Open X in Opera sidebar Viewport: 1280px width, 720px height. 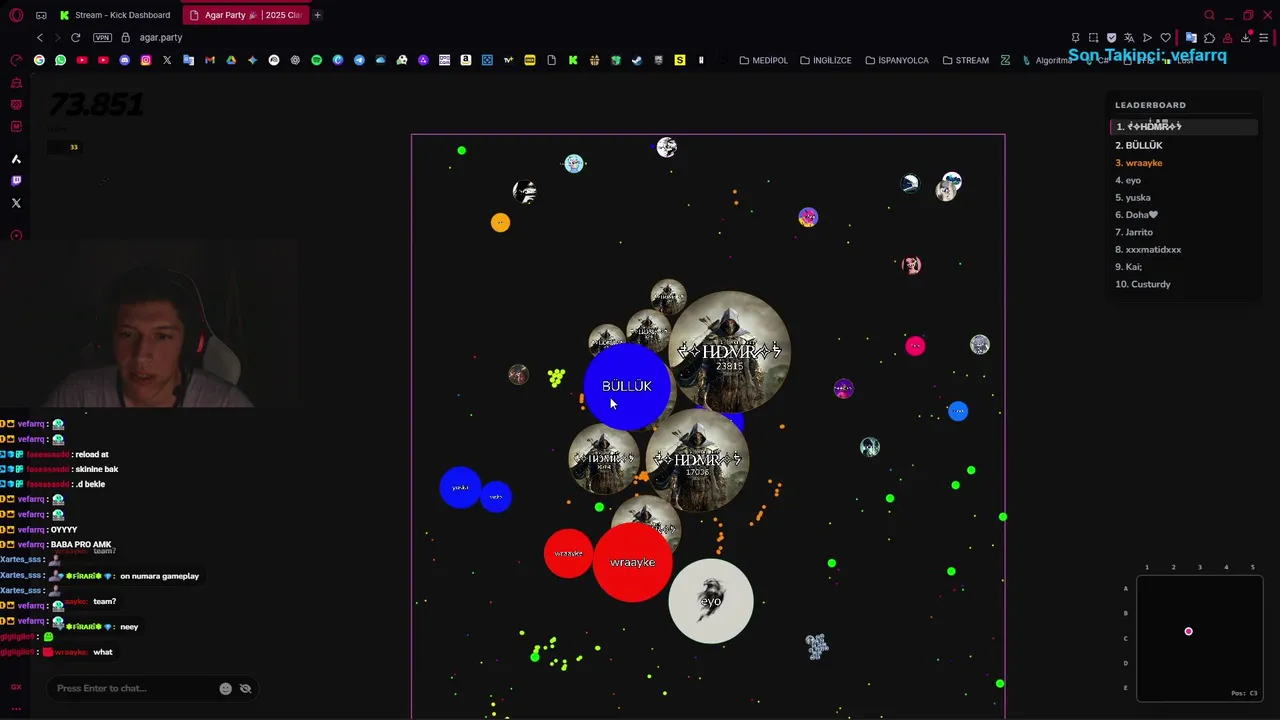(x=16, y=203)
